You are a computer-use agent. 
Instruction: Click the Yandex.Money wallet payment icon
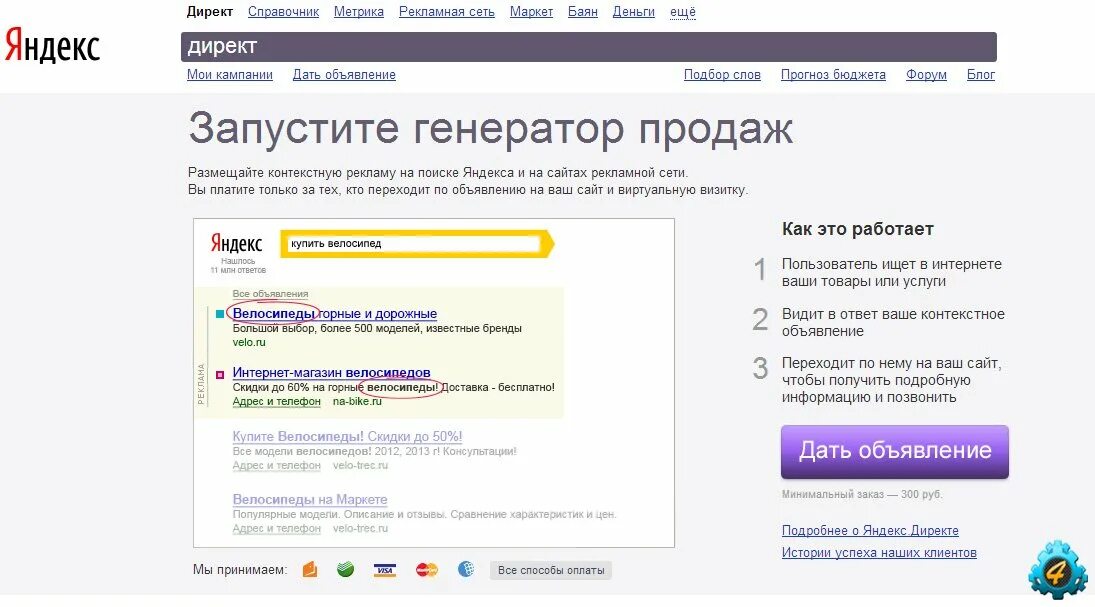(x=309, y=569)
